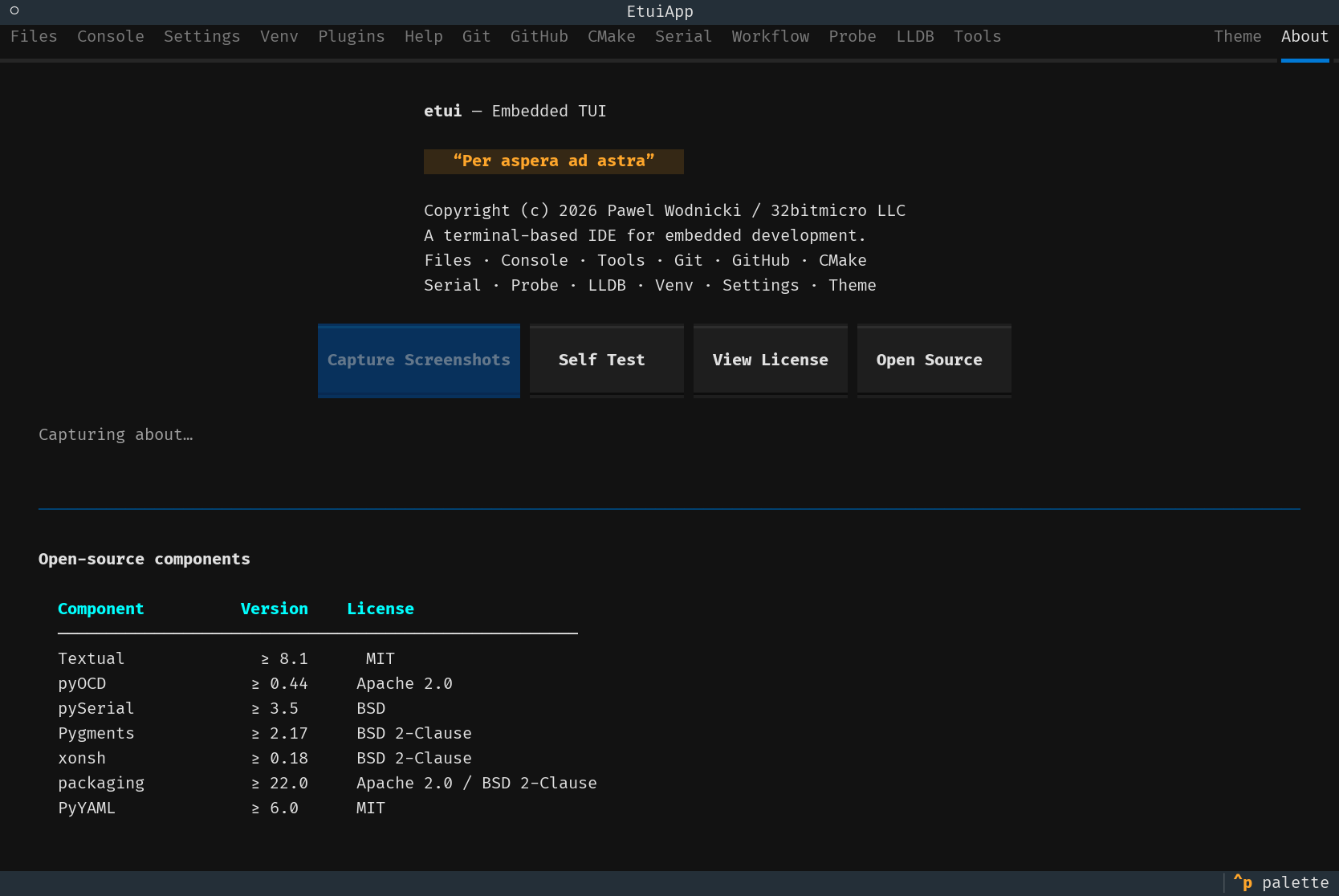Click the '≥ 22.0' version value

pyautogui.click(x=279, y=784)
